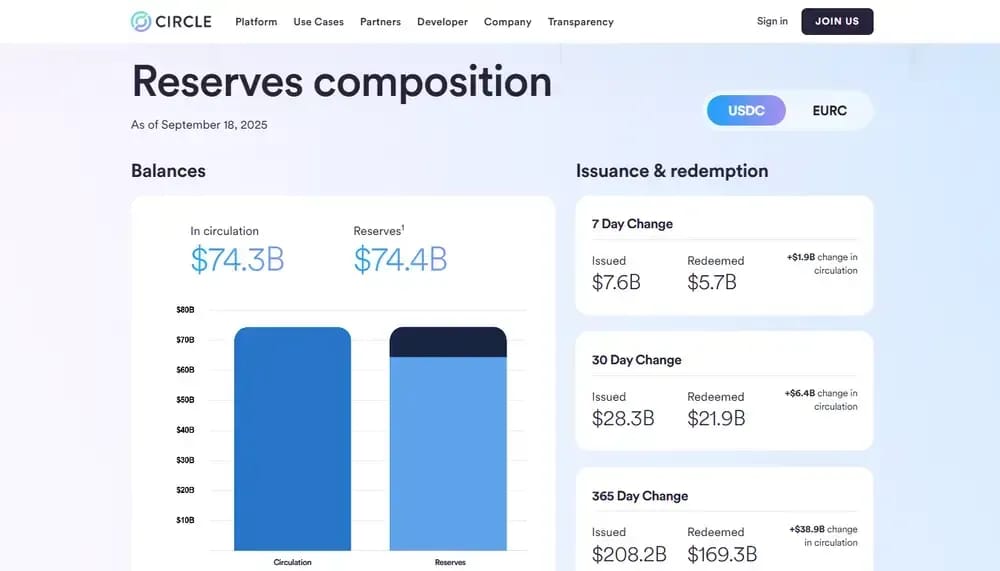Viewport: 1000px width, 571px height.
Task: Click the JOIN US button
Action: [x=837, y=21]
